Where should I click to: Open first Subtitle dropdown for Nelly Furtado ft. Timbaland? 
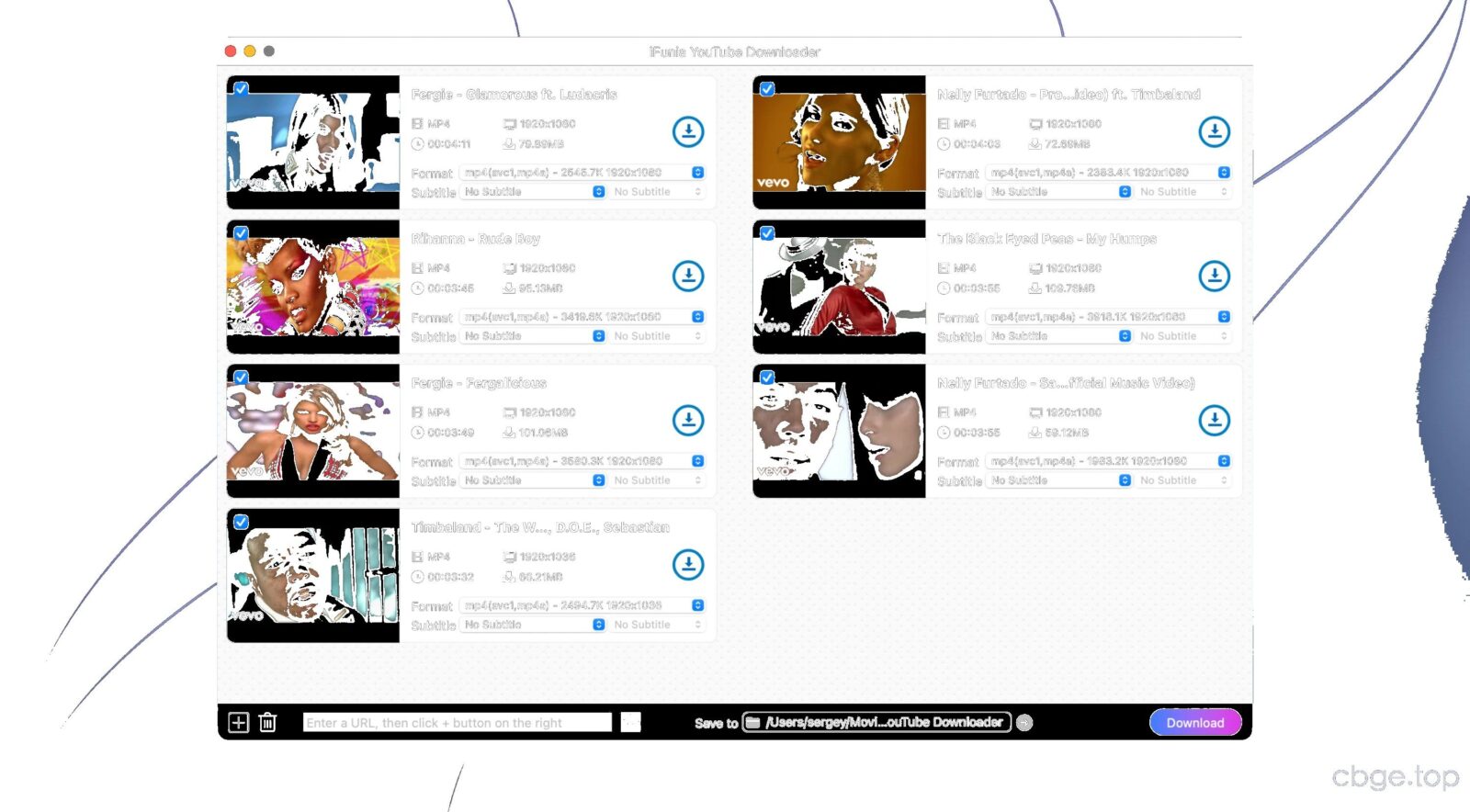click(1059, 192)
